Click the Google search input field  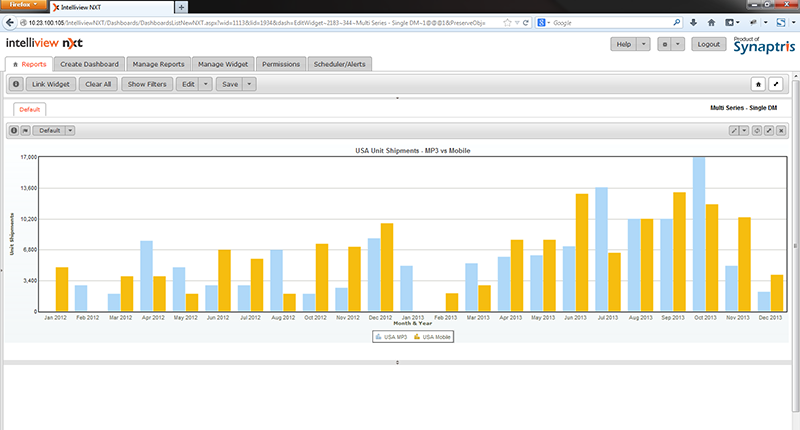[600, 22]
